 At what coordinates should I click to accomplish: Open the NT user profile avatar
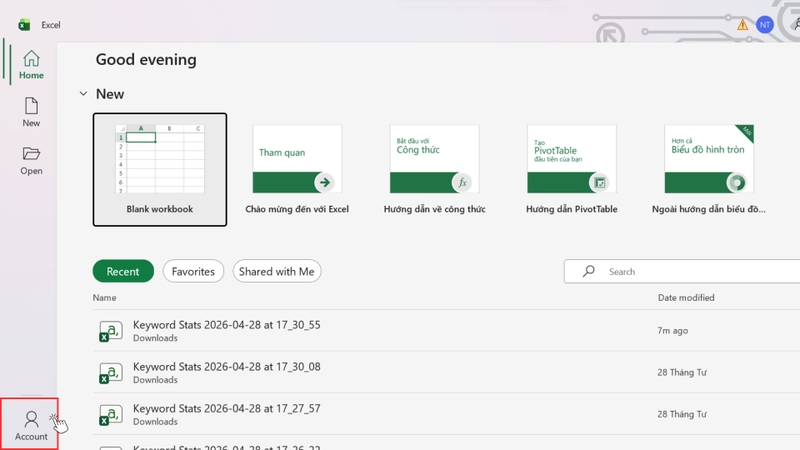coord(764,24)
